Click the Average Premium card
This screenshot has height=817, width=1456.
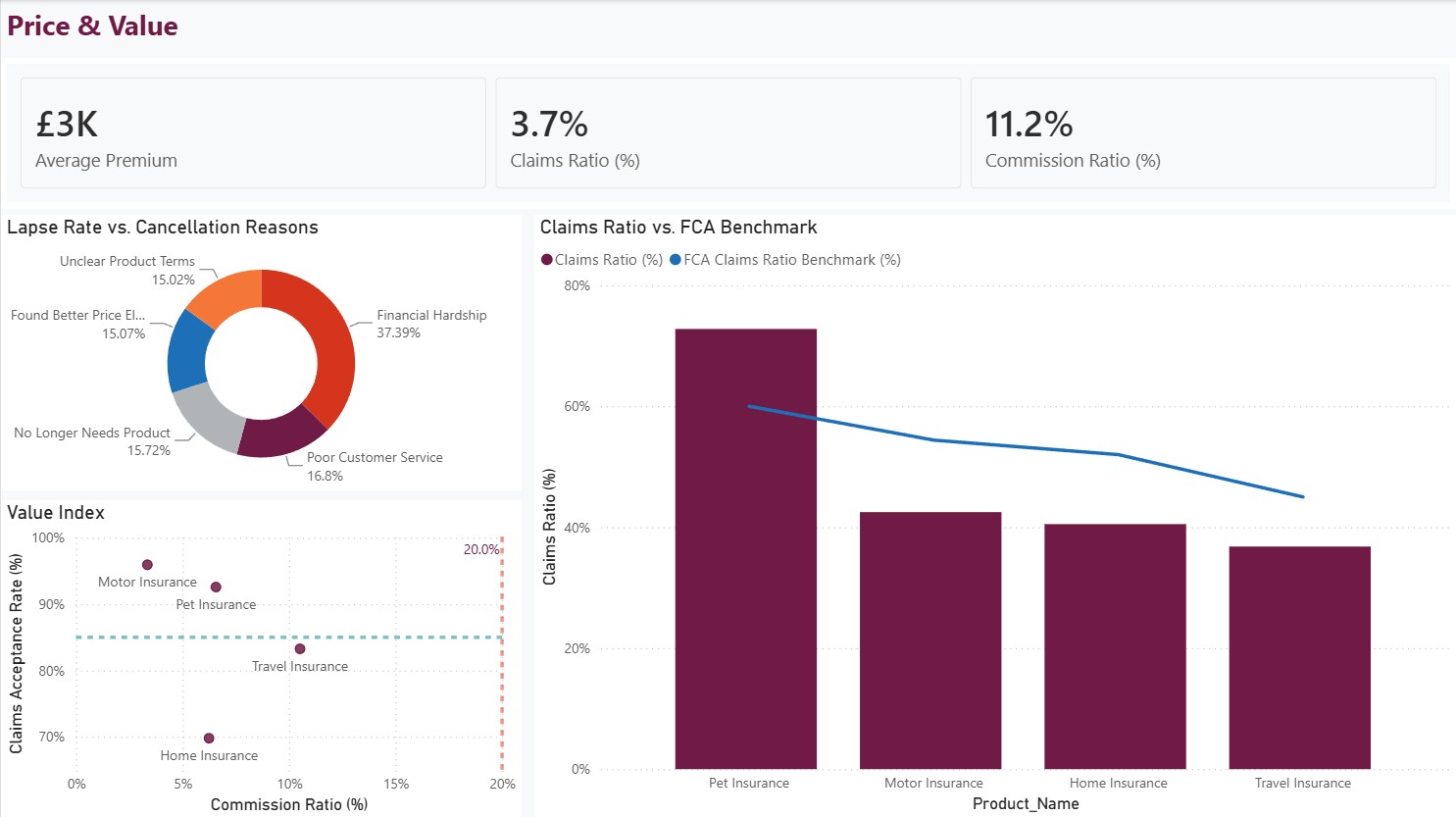[253, 133]
